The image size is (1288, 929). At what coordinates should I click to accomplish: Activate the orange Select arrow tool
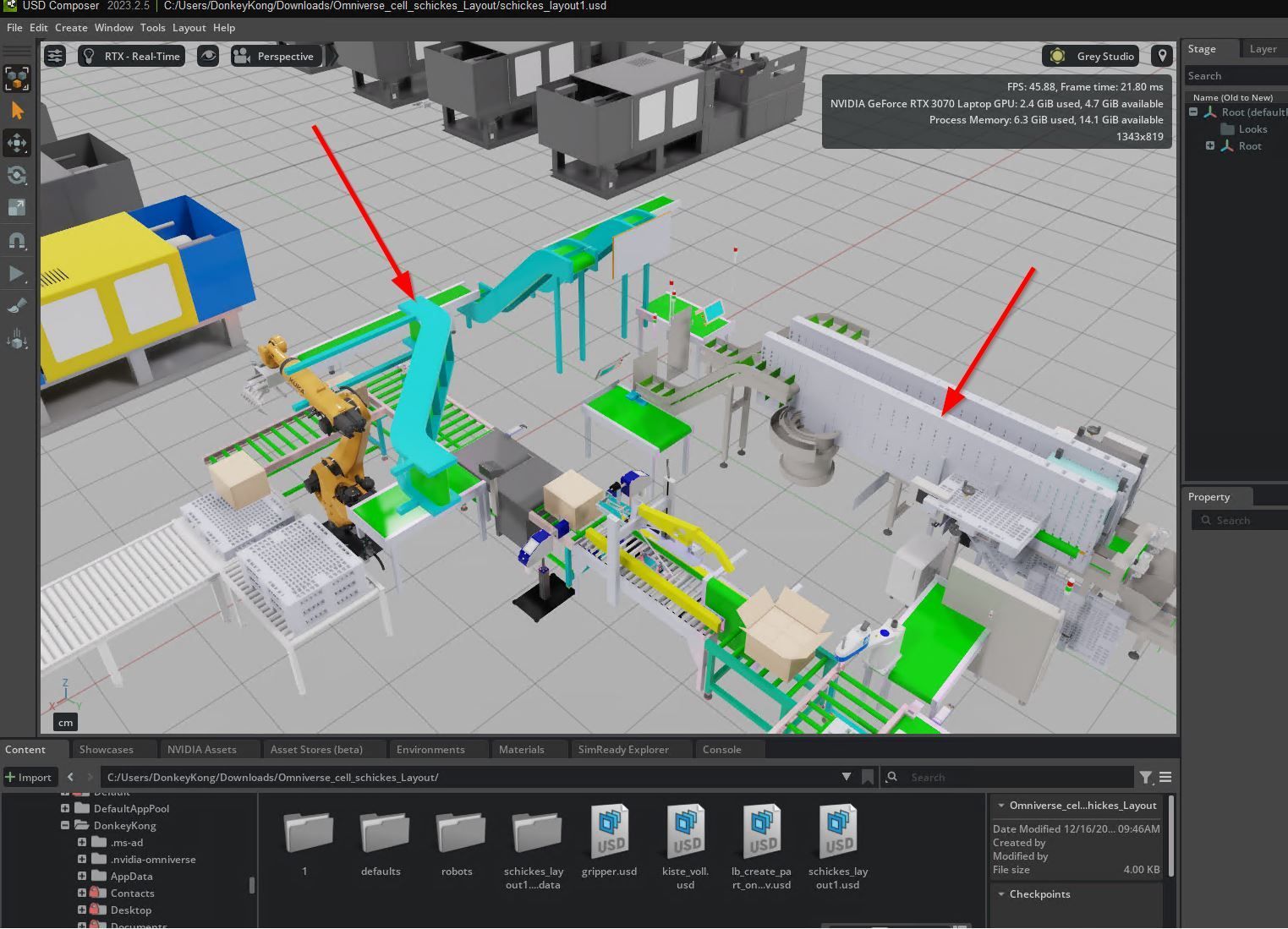(17, 111)
